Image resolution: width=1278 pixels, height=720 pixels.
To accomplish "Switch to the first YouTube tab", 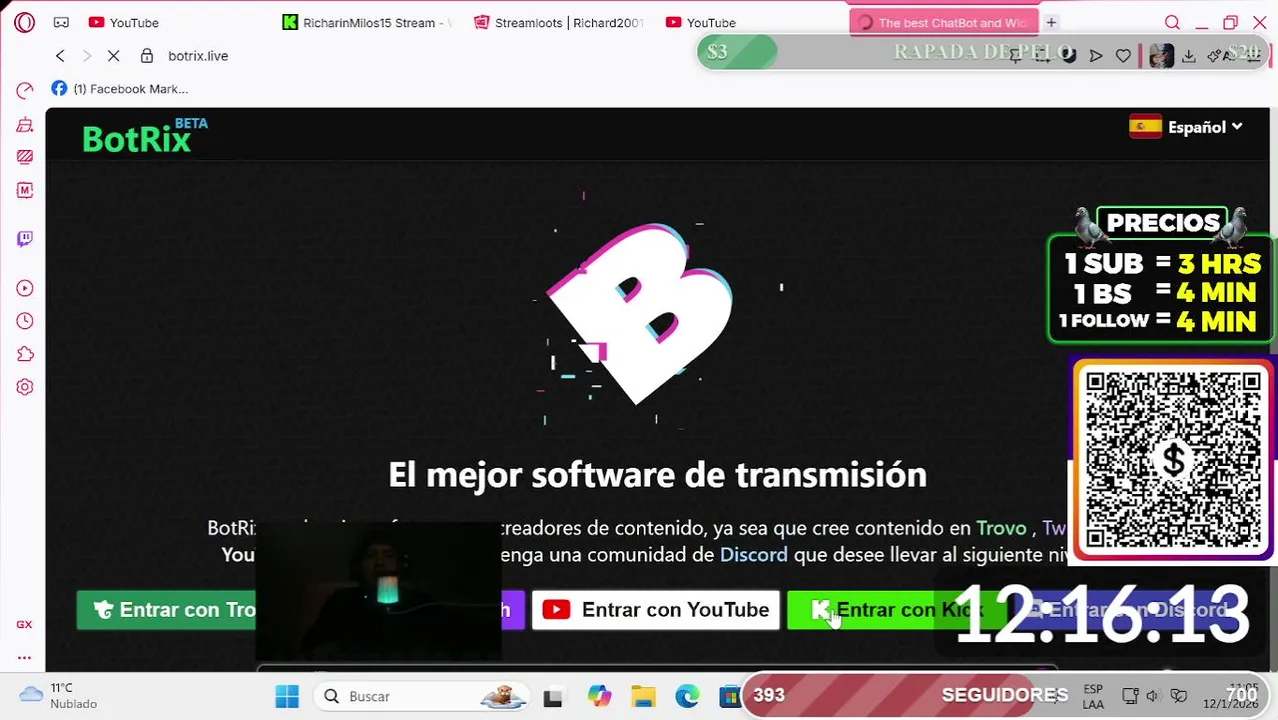I will [124, 22].
